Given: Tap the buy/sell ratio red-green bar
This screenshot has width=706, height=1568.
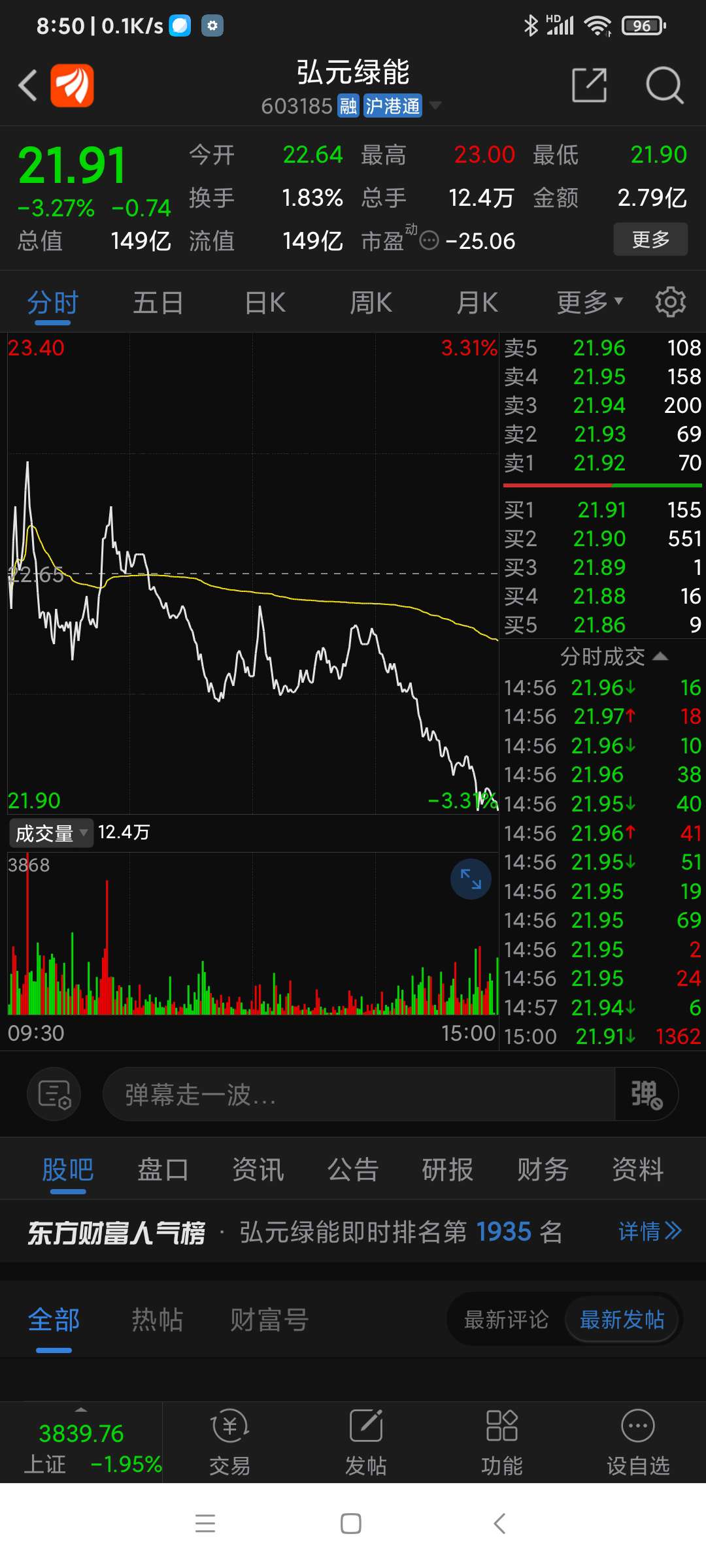Looking at the screenshot, I should [x=602, y=485].
